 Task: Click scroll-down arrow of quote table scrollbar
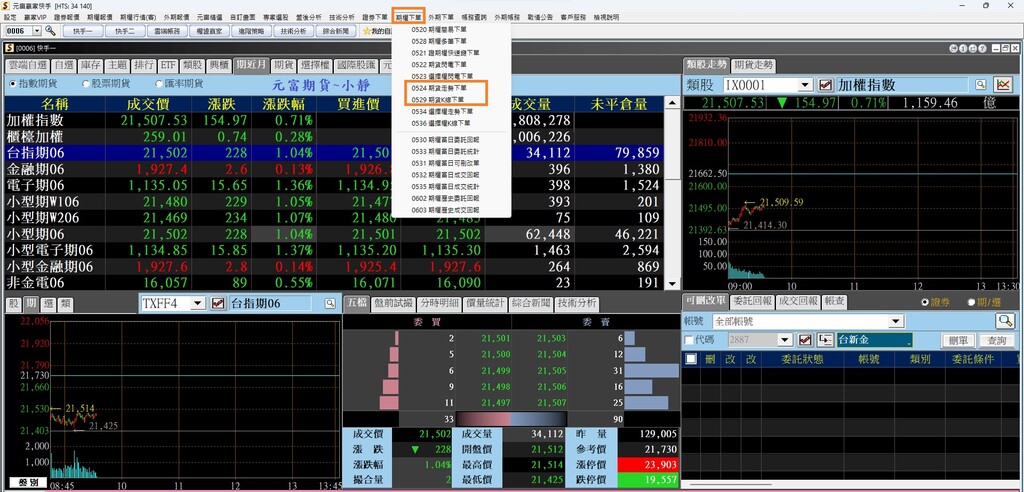(x=672, y=284)
